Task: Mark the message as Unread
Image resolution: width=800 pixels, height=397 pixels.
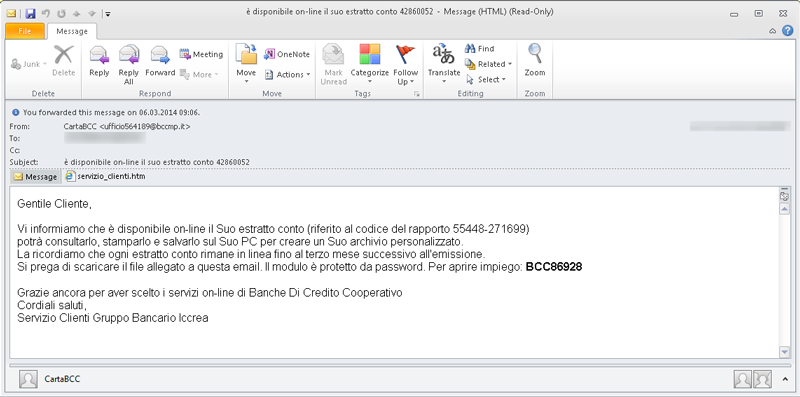Action: click(x=334, y=64)
